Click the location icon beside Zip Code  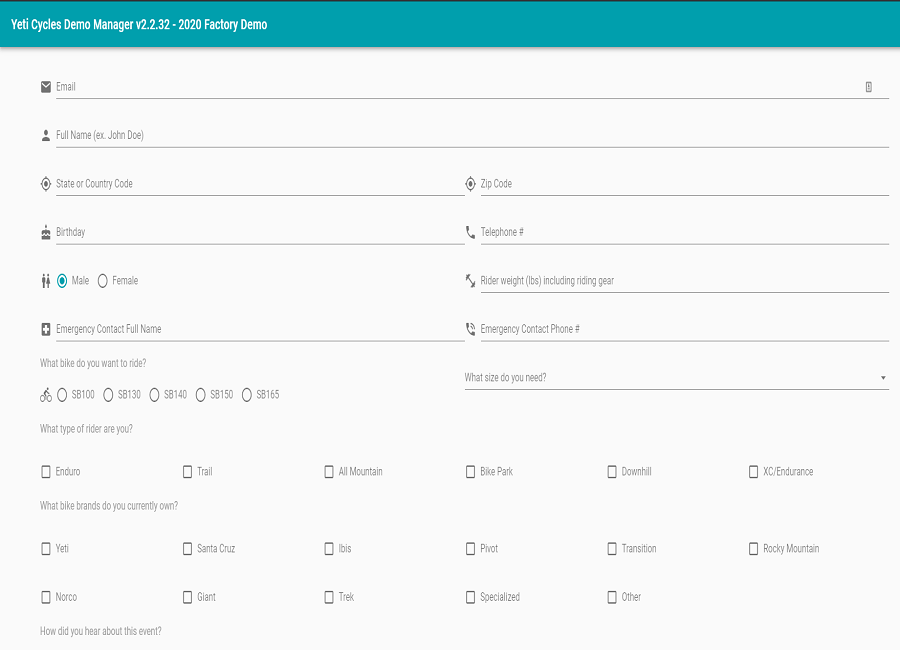(470, 184)
